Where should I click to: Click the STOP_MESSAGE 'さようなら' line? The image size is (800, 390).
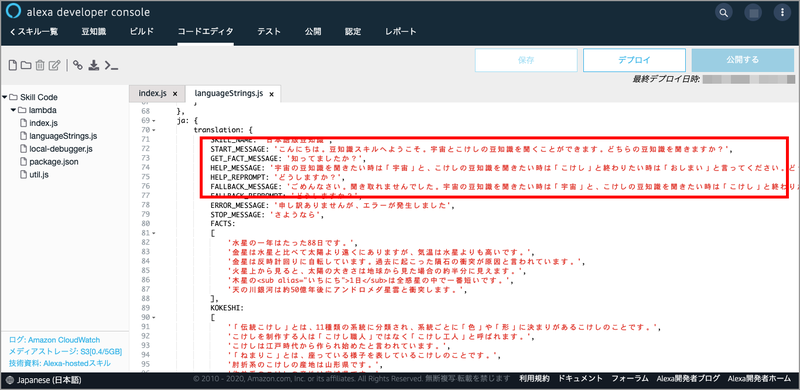268,215
